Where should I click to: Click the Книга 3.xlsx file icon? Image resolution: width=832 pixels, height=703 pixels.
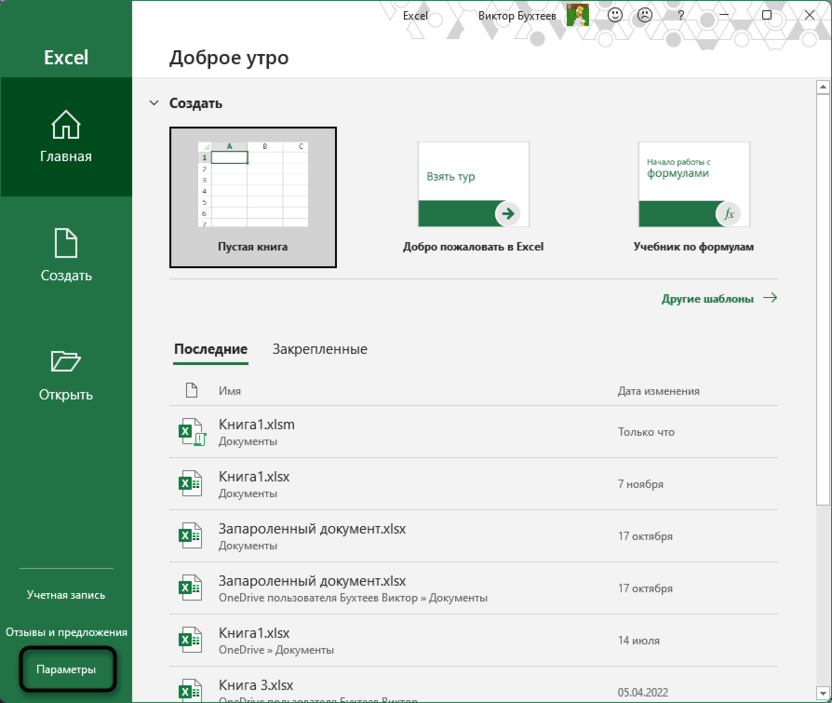tap(190, 691)
